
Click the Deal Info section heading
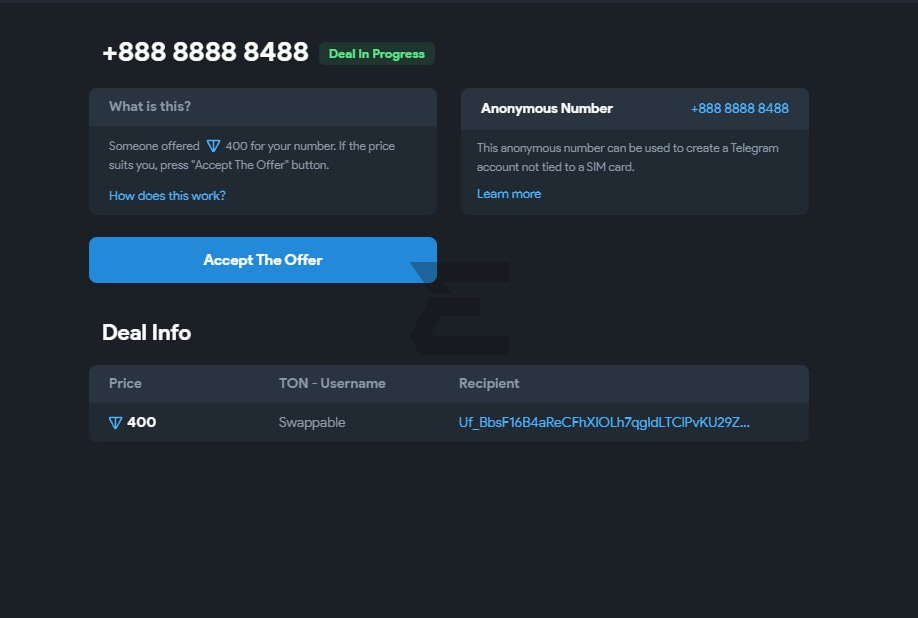tap(146, 332)
